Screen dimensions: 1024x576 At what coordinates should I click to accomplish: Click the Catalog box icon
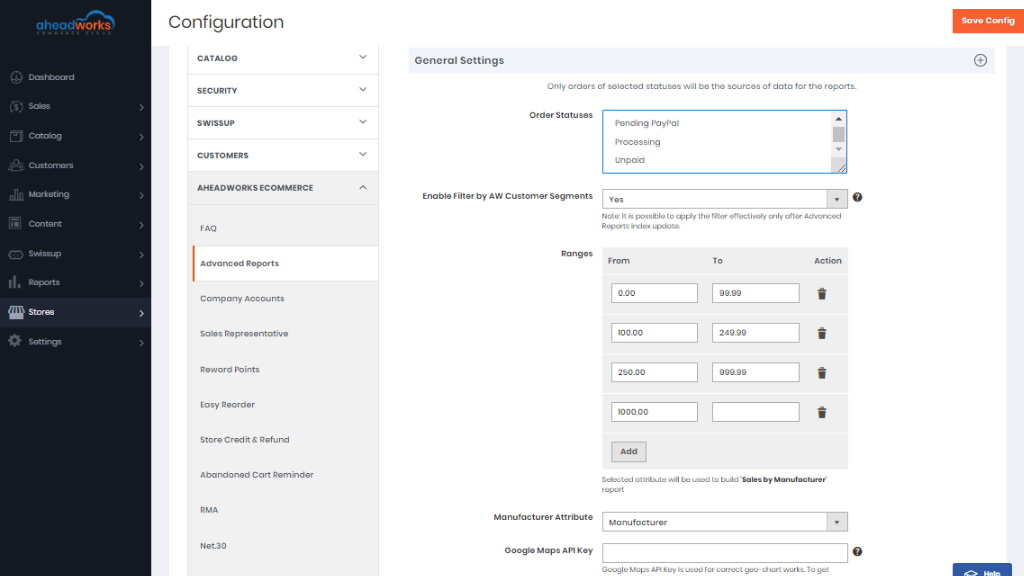16,136
